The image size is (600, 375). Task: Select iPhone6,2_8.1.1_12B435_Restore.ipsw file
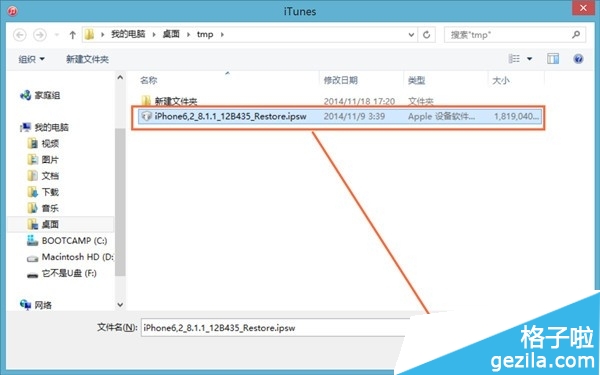click(339, 116)
